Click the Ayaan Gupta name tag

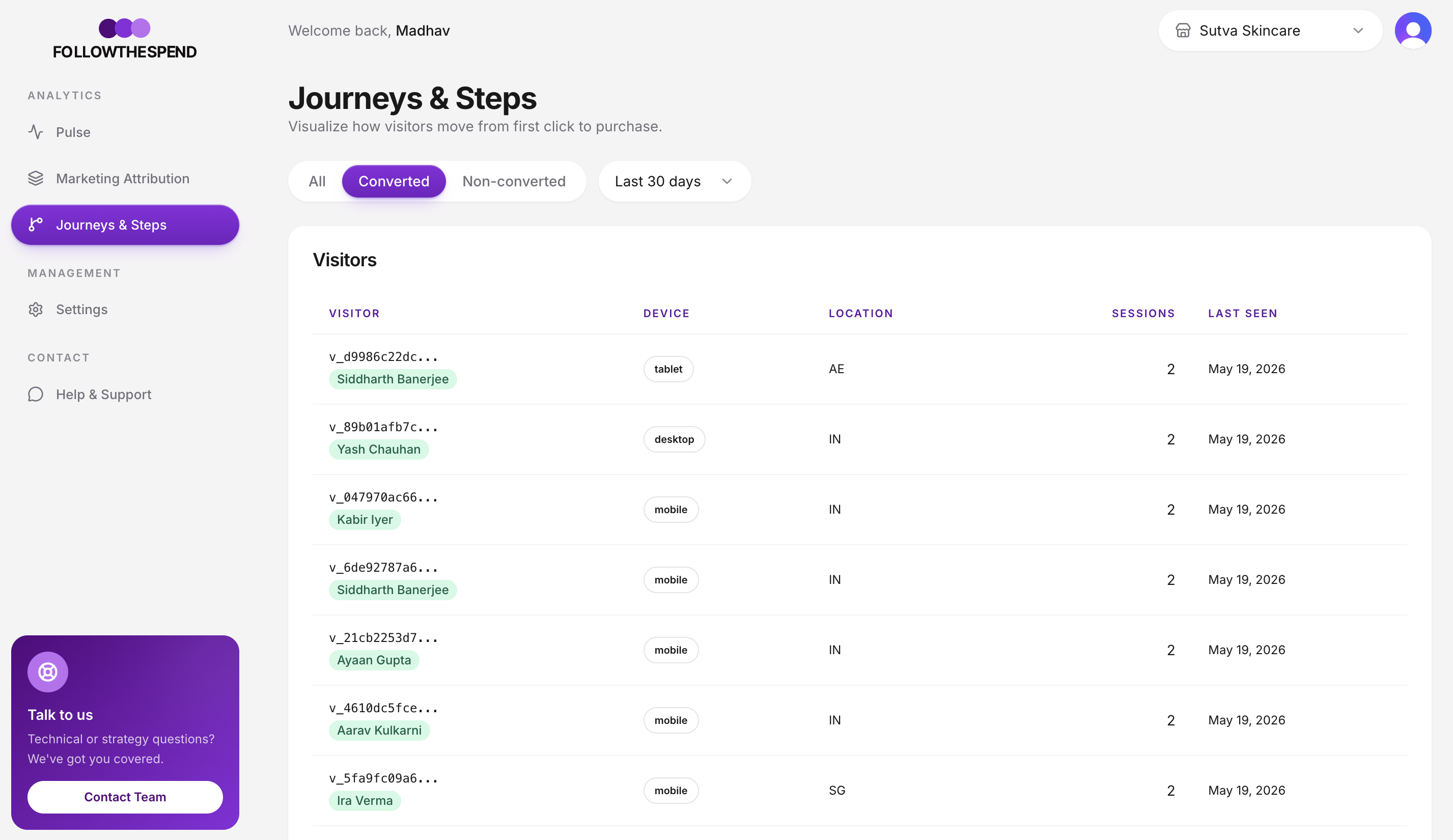click(374, 660)
